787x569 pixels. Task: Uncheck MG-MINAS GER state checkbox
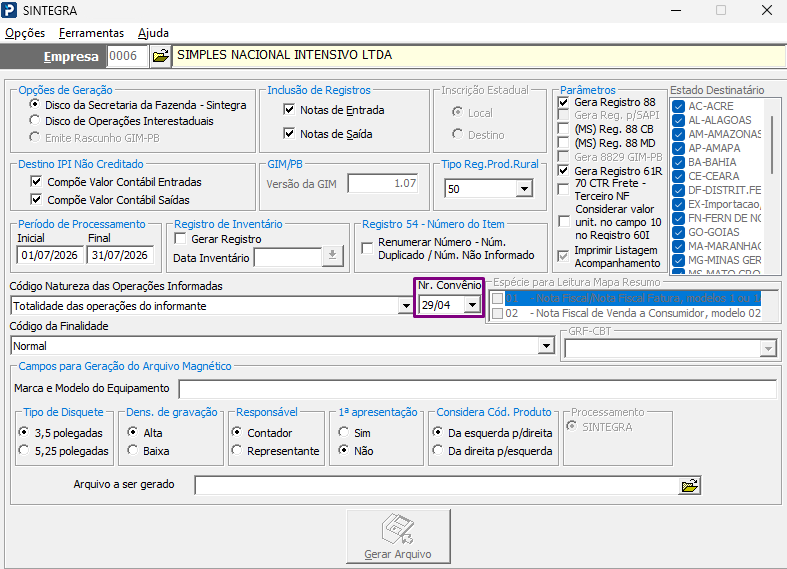pos(679,260)
